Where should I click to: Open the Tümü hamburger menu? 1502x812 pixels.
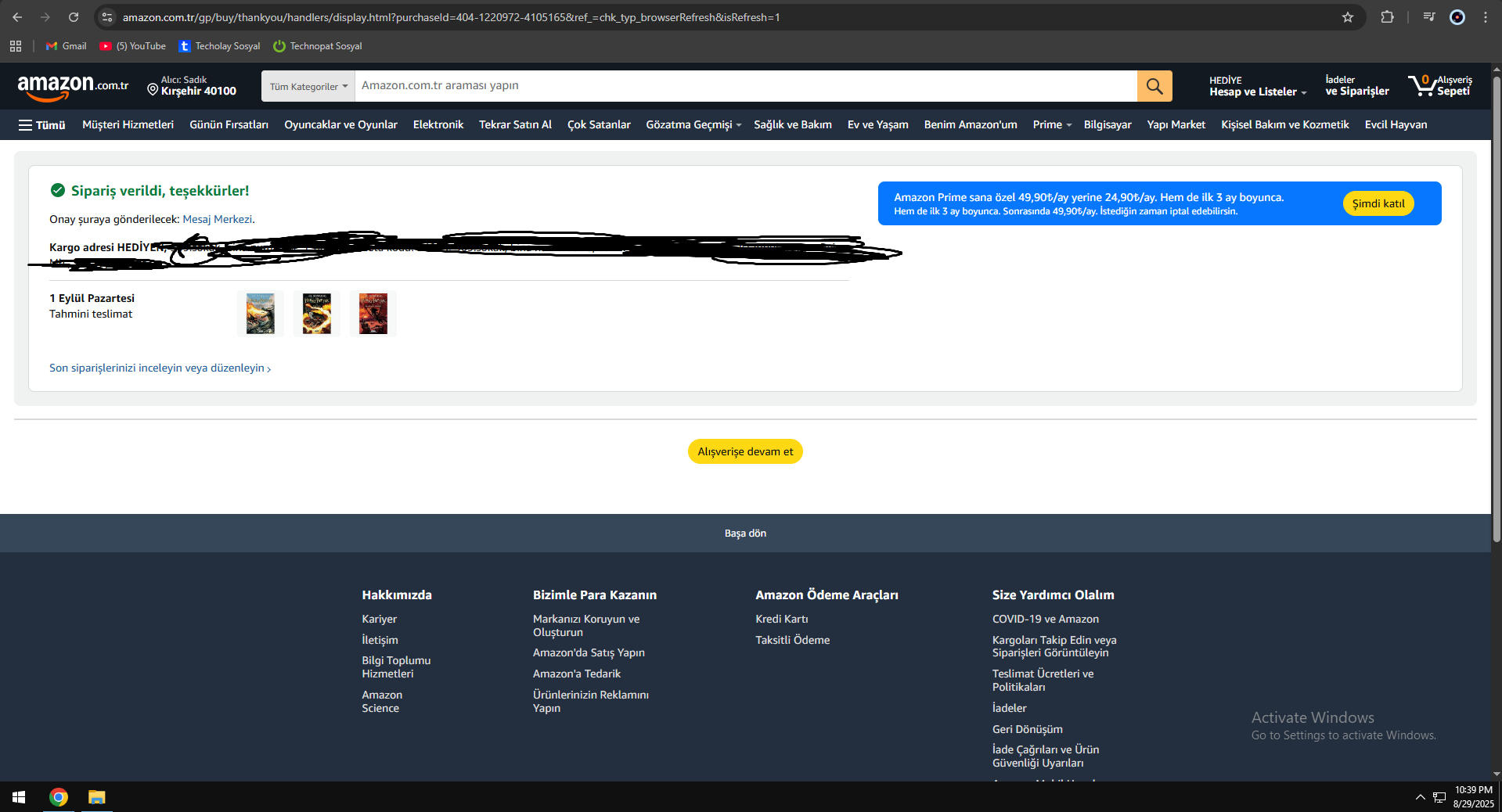[42, 125]
